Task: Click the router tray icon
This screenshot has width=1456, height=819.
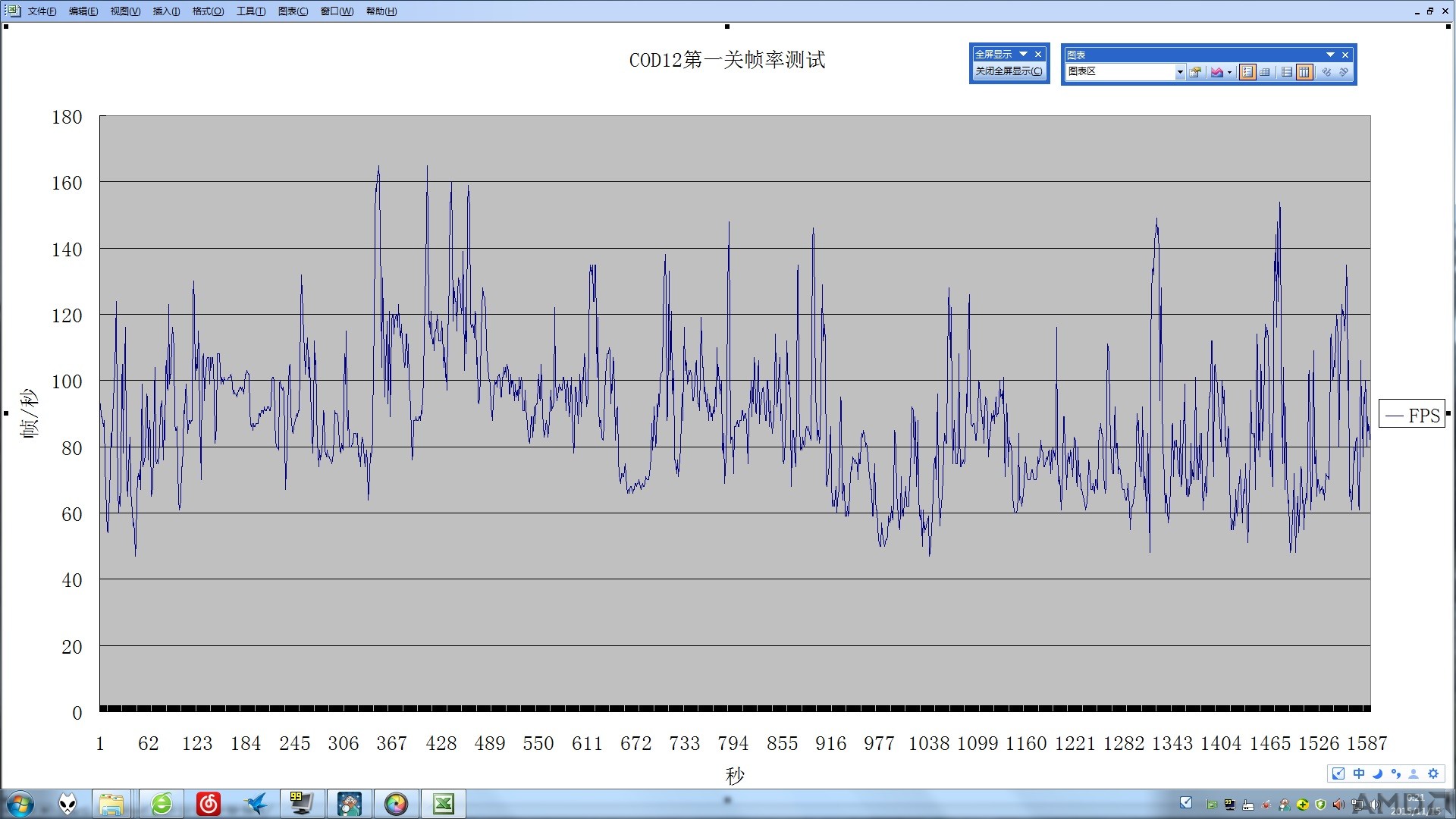Action: [1248, 805]
